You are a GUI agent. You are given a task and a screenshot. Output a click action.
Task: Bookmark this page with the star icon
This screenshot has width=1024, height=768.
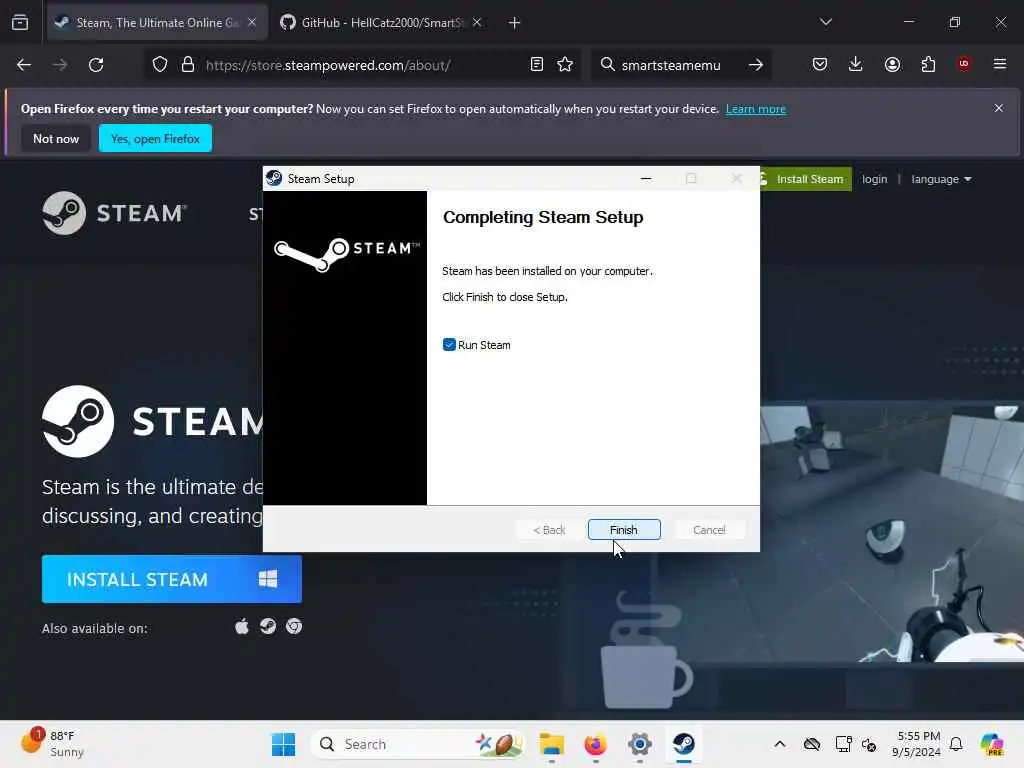(565, 65)
